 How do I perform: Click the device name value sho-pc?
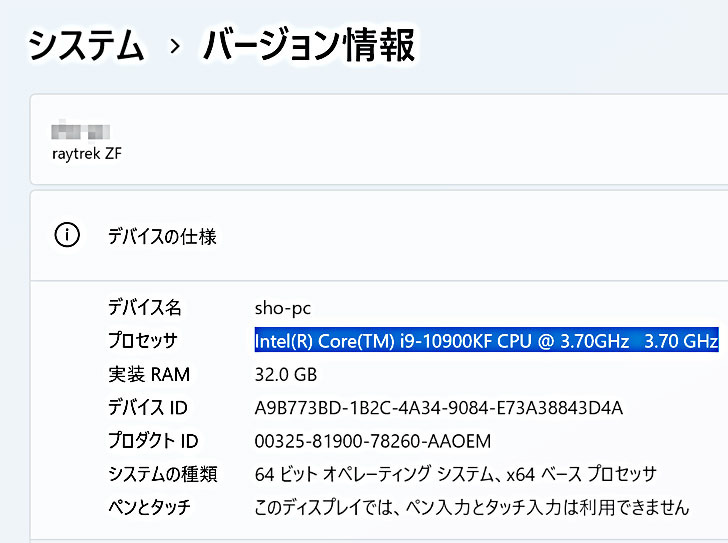tap(283, 307)
